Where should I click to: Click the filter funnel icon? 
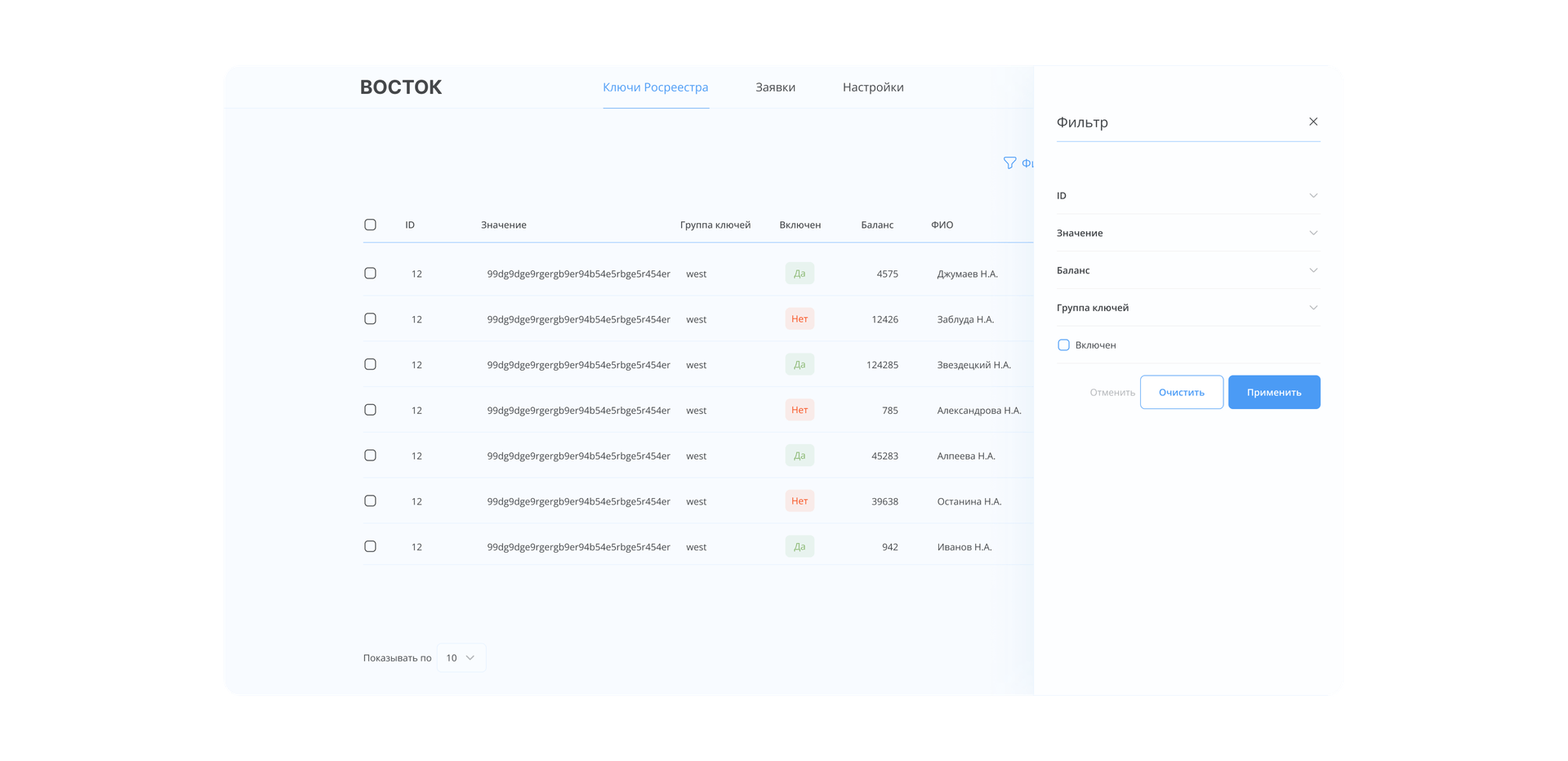pos(1009,163)
